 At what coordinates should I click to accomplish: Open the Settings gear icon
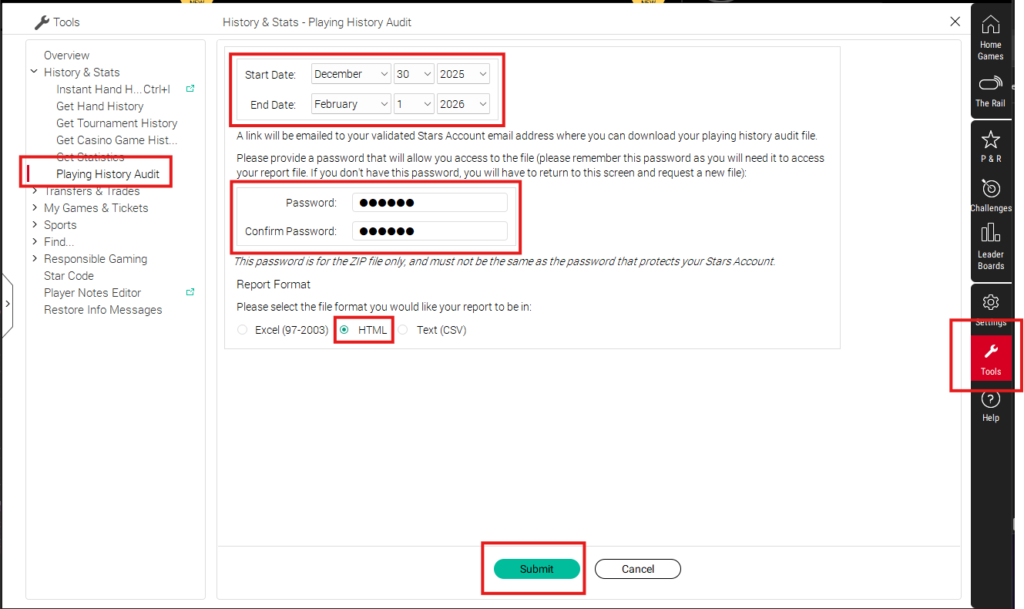(x=990, y=303)
